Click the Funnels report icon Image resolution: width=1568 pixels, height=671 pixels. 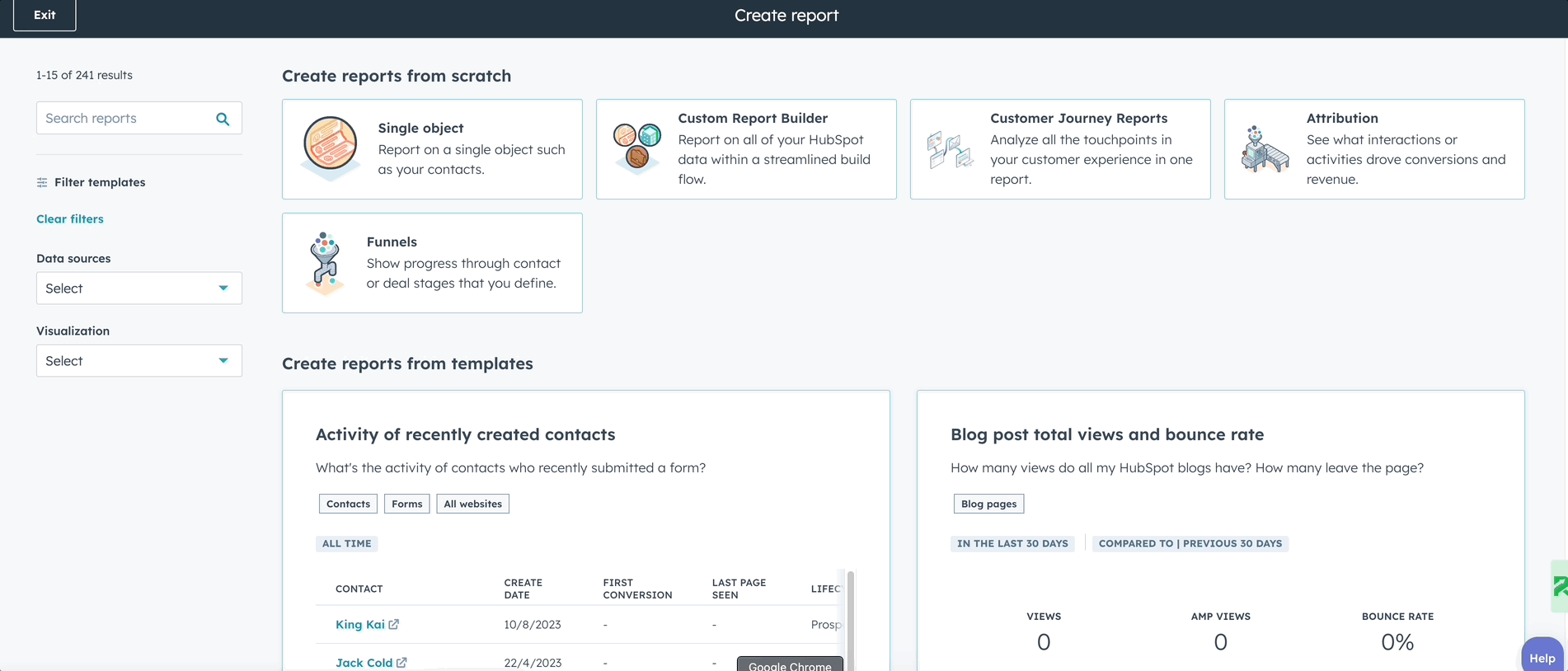click(325, 262)
